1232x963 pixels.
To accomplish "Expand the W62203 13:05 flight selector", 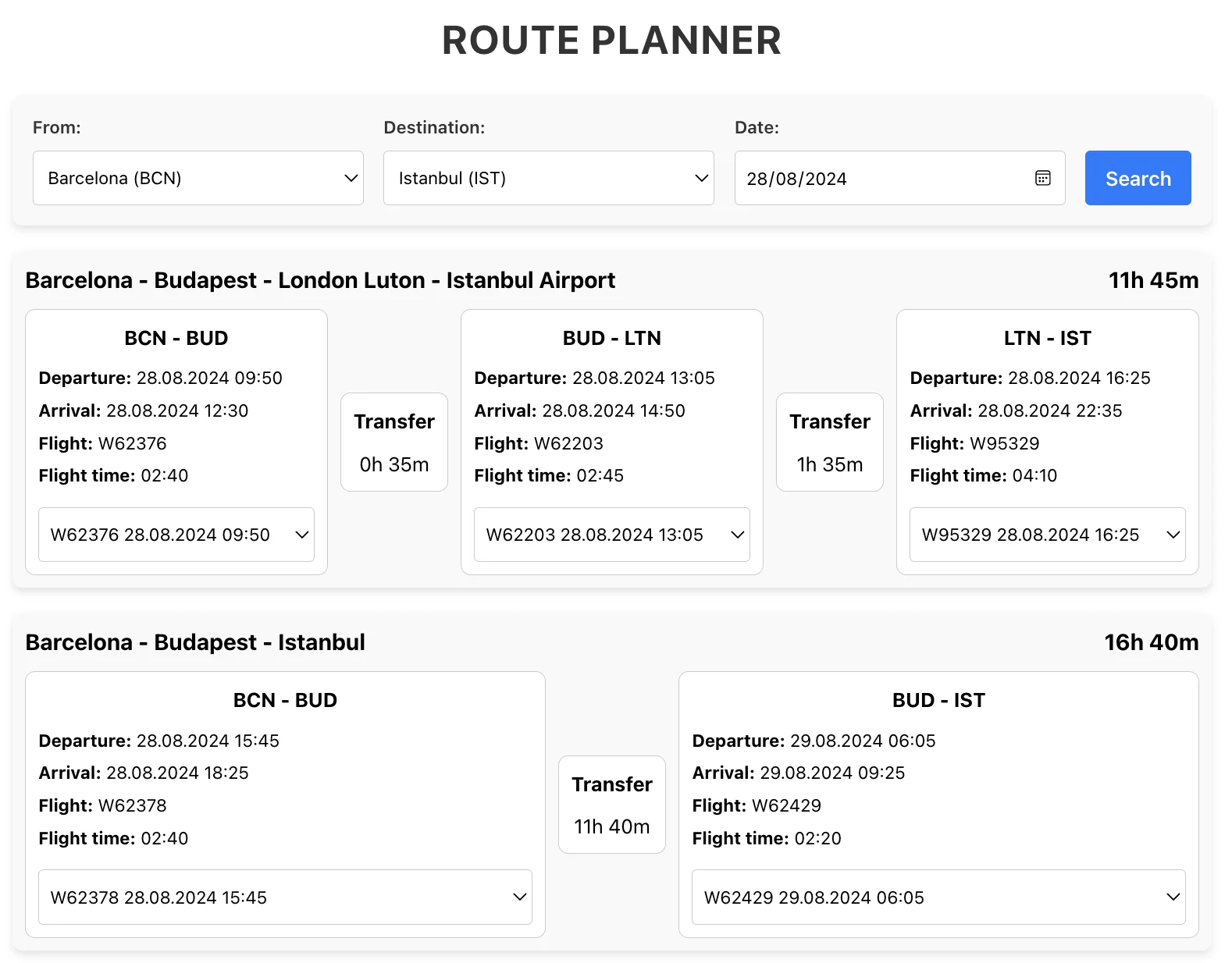I will click(611, 535).
